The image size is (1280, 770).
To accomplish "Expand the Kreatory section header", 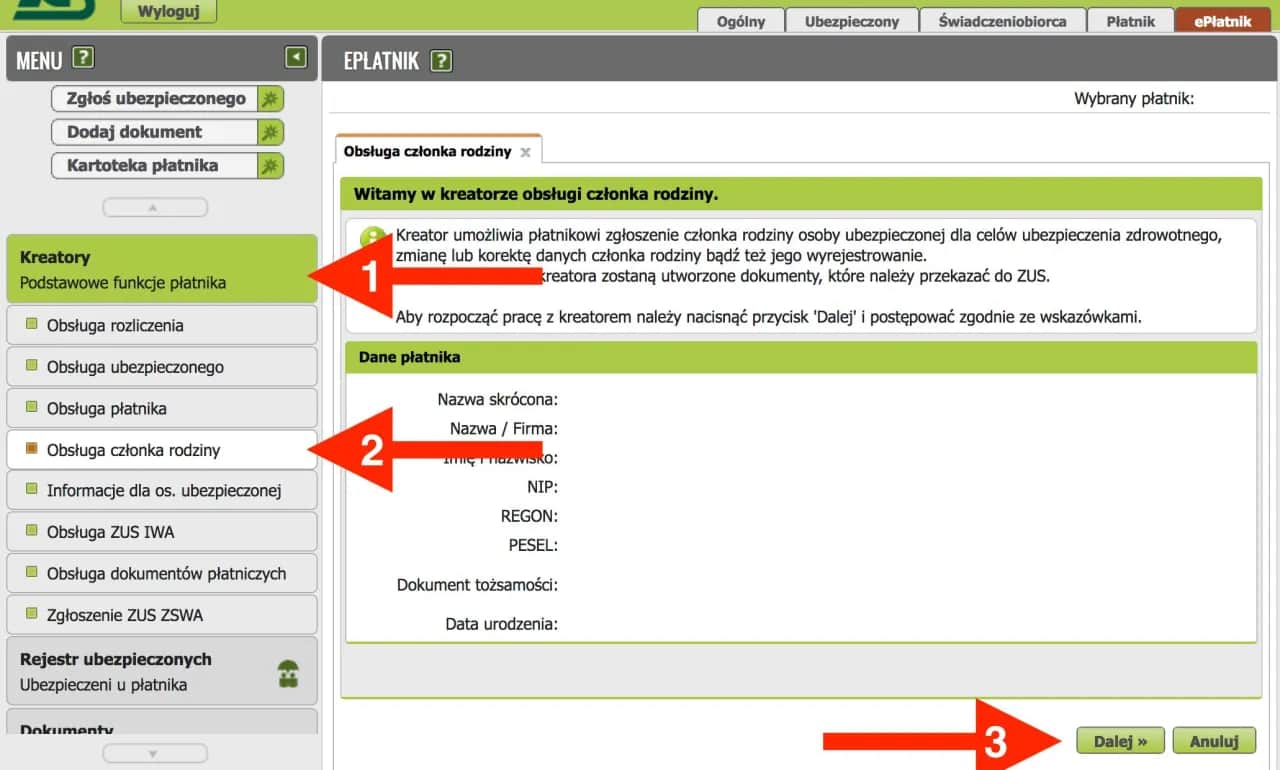I will point(160,269).
